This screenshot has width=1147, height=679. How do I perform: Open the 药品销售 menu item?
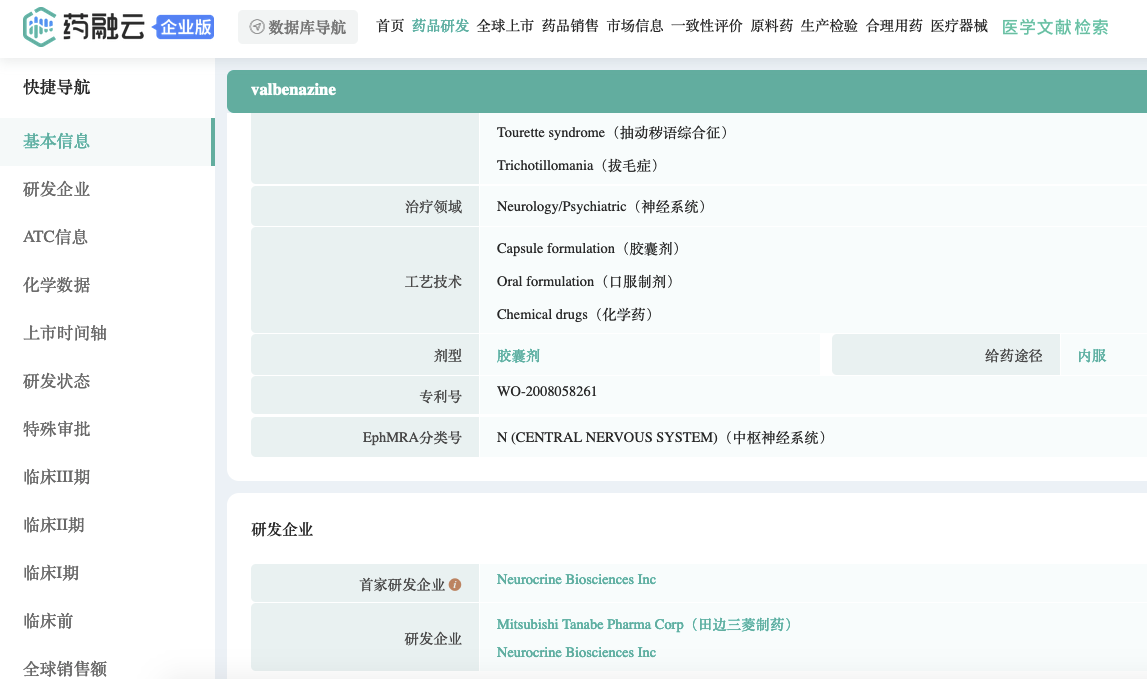tap(570, 26)
